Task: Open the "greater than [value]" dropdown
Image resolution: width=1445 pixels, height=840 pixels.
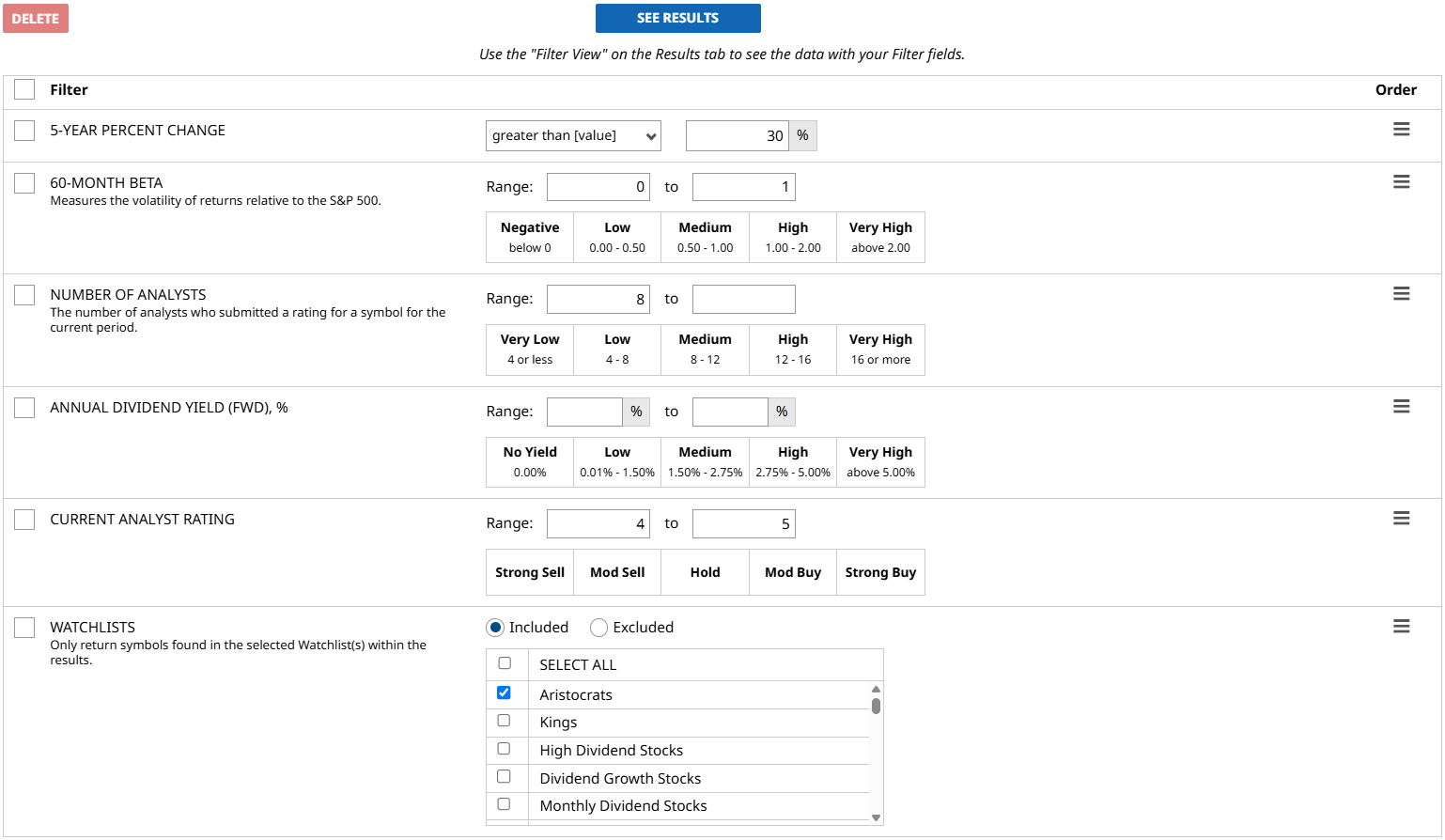Action: (x=573, y=136)
